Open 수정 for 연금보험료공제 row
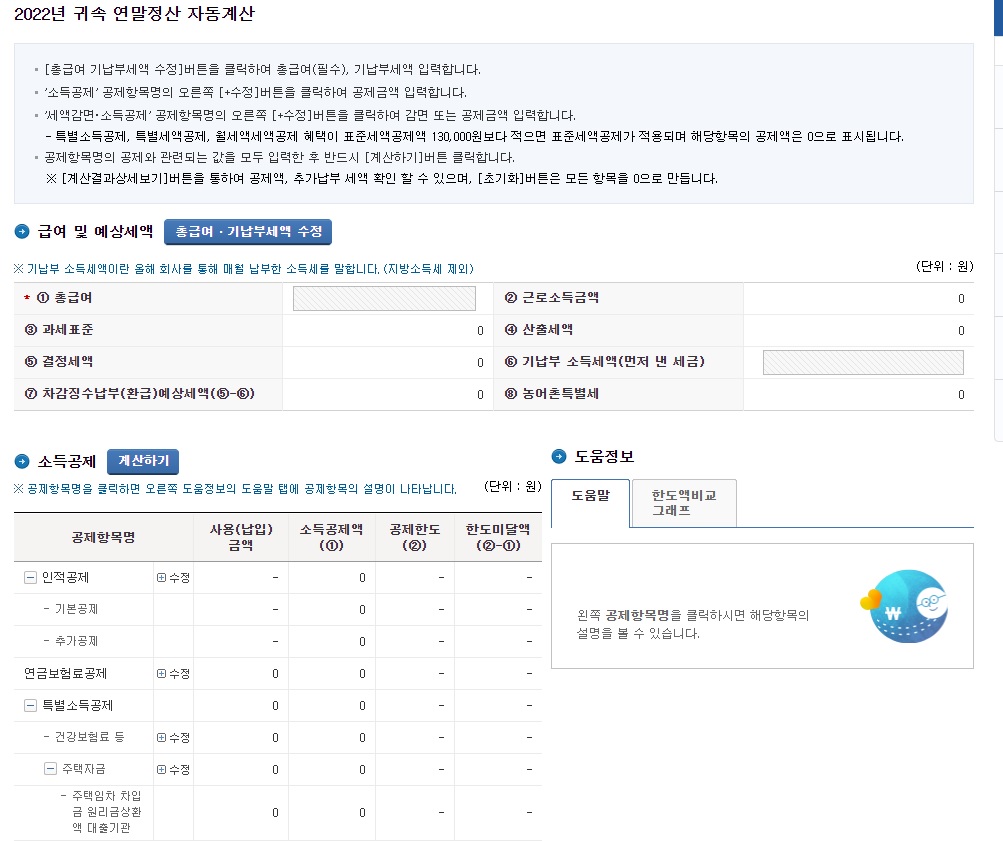 [x=173, y=673]
